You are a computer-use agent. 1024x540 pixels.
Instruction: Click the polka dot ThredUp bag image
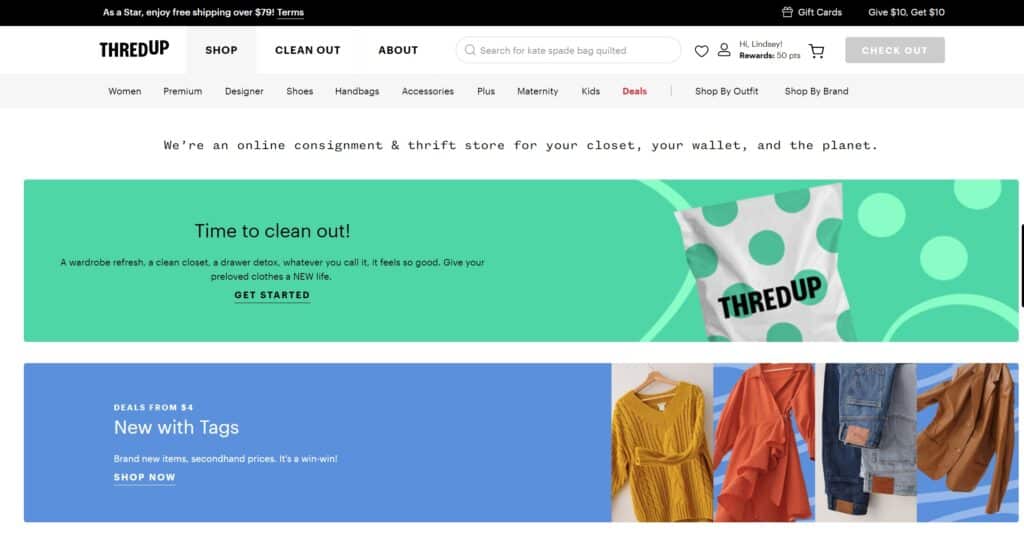[764, 262]
